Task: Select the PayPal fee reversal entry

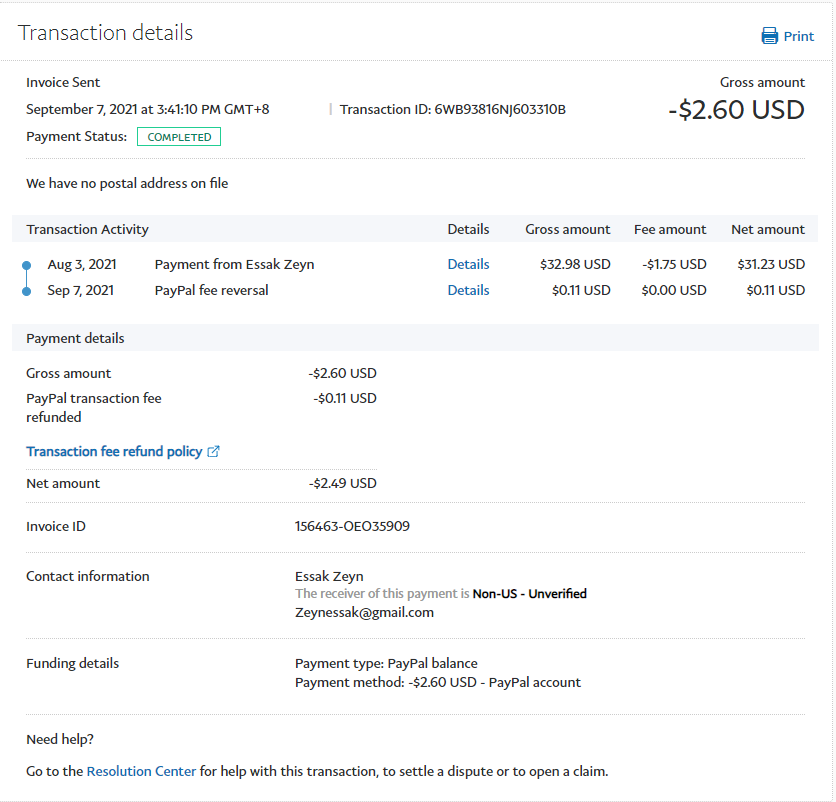Action: [x=211, y=290]
